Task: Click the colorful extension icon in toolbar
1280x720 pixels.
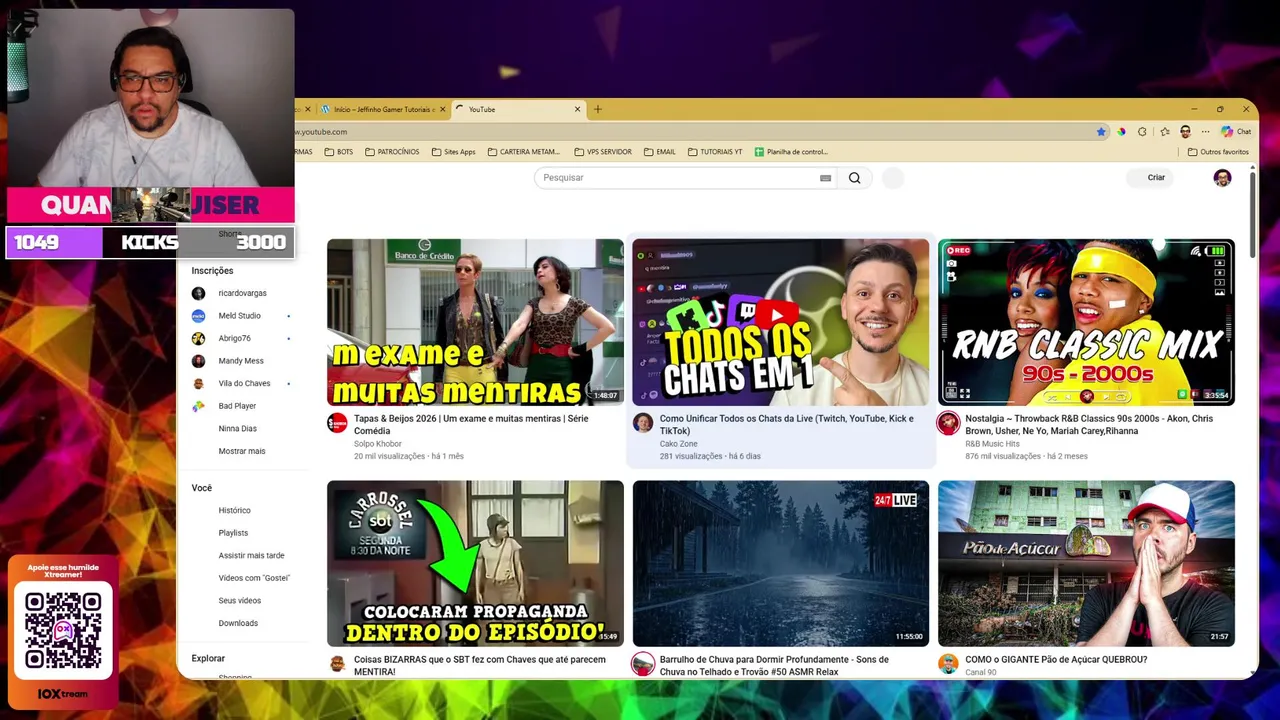Action: pos(1121,131)
